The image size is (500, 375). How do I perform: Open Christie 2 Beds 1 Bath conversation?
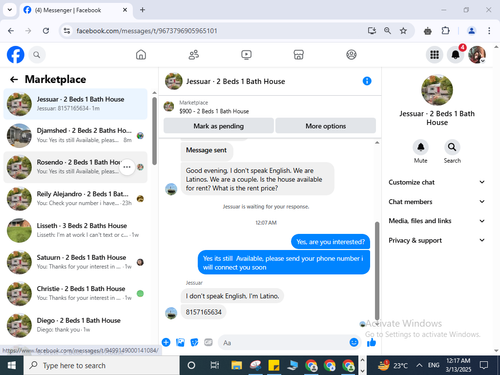[75, 293]
